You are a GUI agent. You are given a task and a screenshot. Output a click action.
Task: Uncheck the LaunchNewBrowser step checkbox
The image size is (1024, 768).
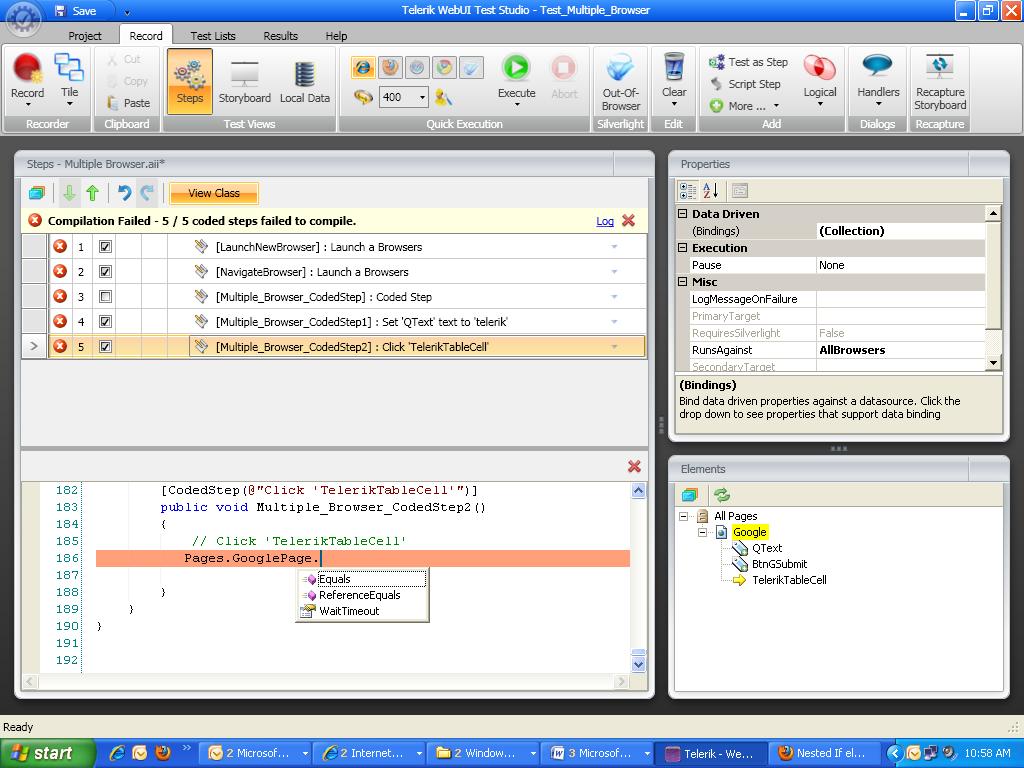point(105,247)
